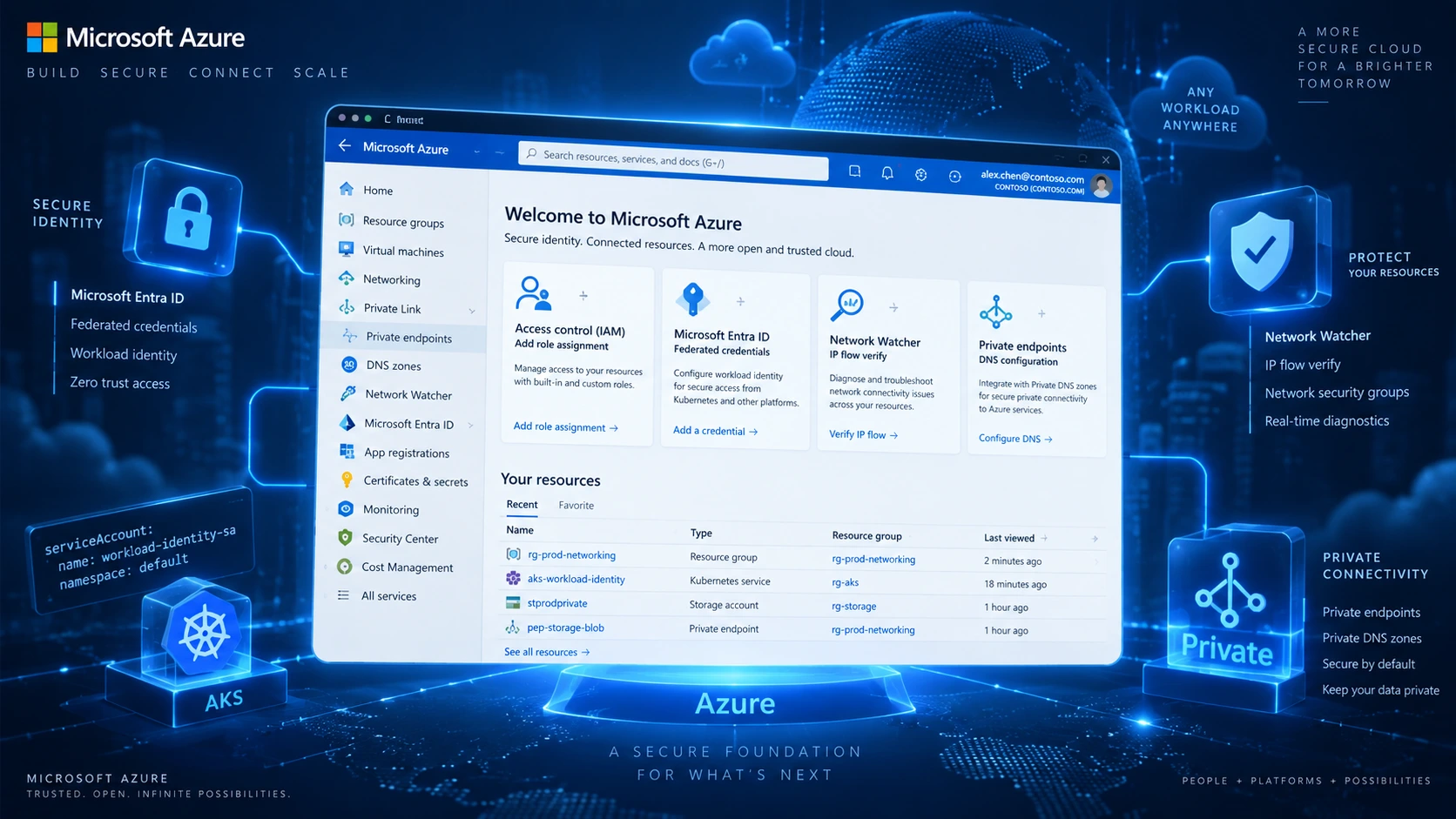
Task: Click the DNS zones icon
Action: 349,365
